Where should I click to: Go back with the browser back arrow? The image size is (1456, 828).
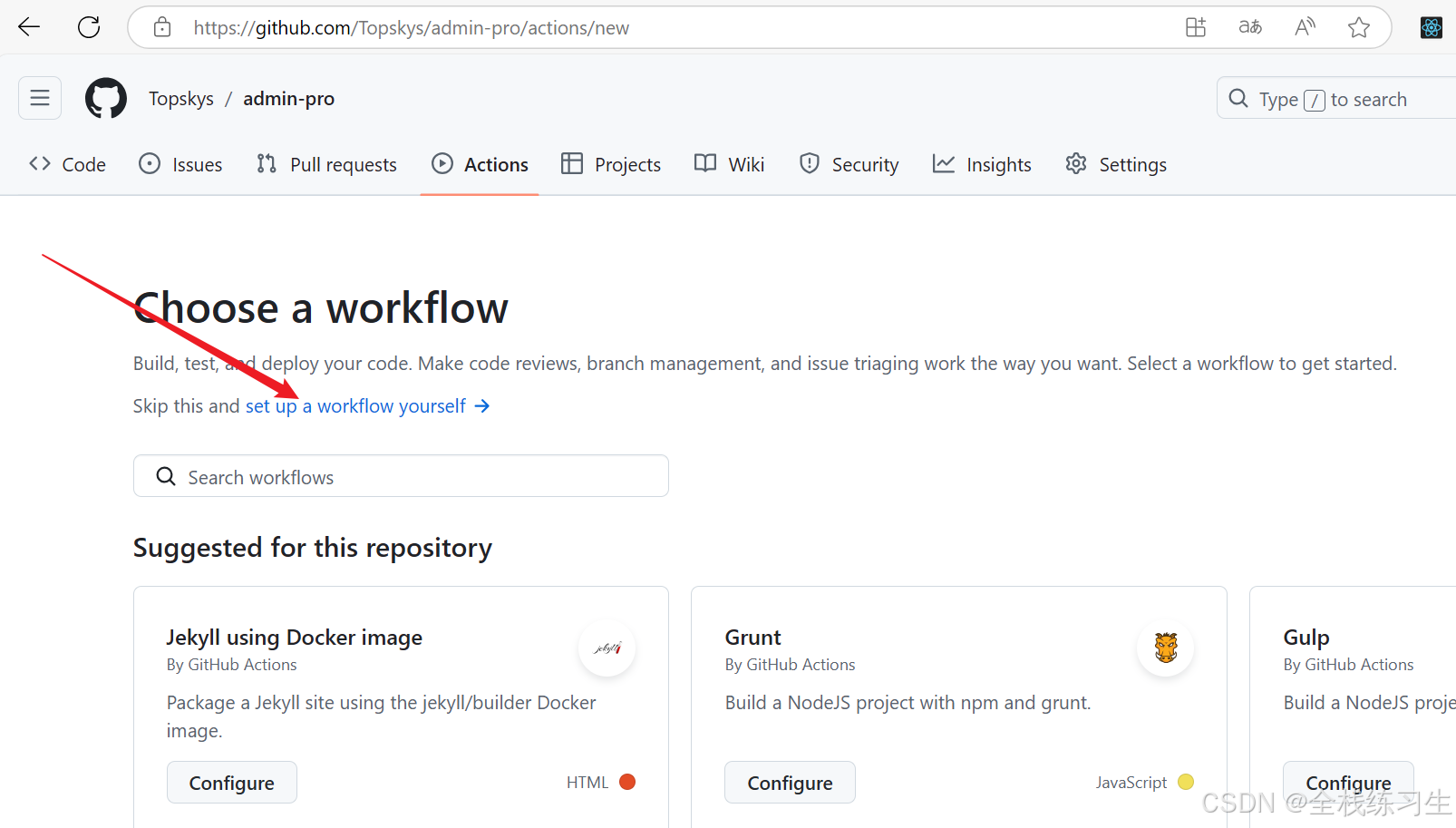coord(29,27)
